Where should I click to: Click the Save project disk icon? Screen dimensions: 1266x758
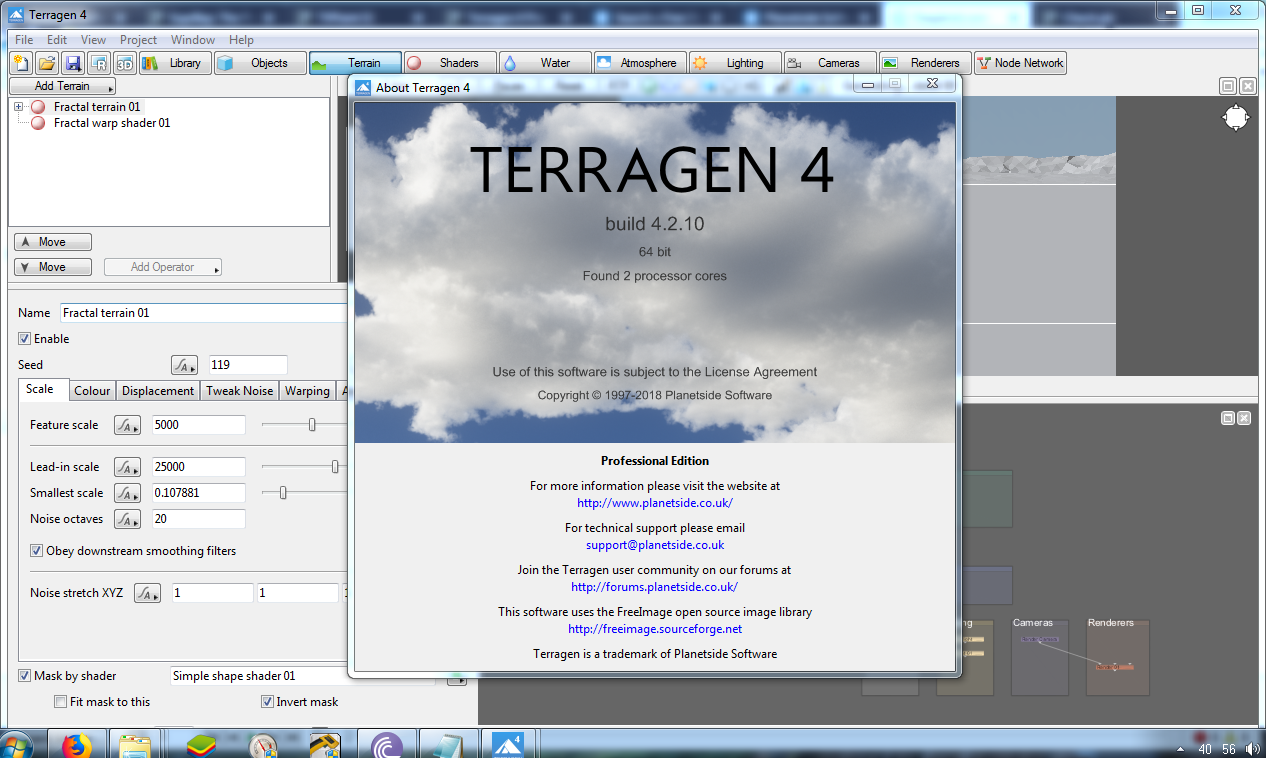[x=73, y=63]
